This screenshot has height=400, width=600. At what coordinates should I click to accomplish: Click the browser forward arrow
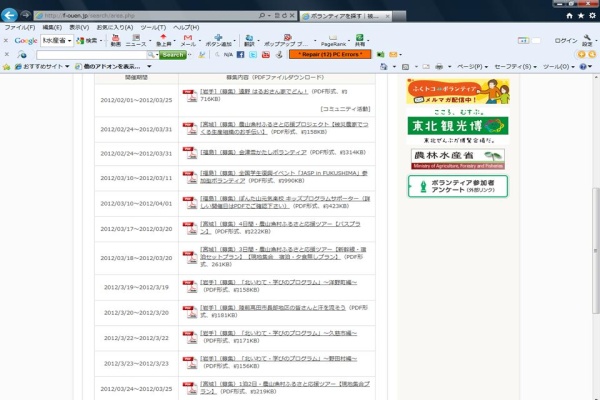pyautogui.click(x=25, y=15)
